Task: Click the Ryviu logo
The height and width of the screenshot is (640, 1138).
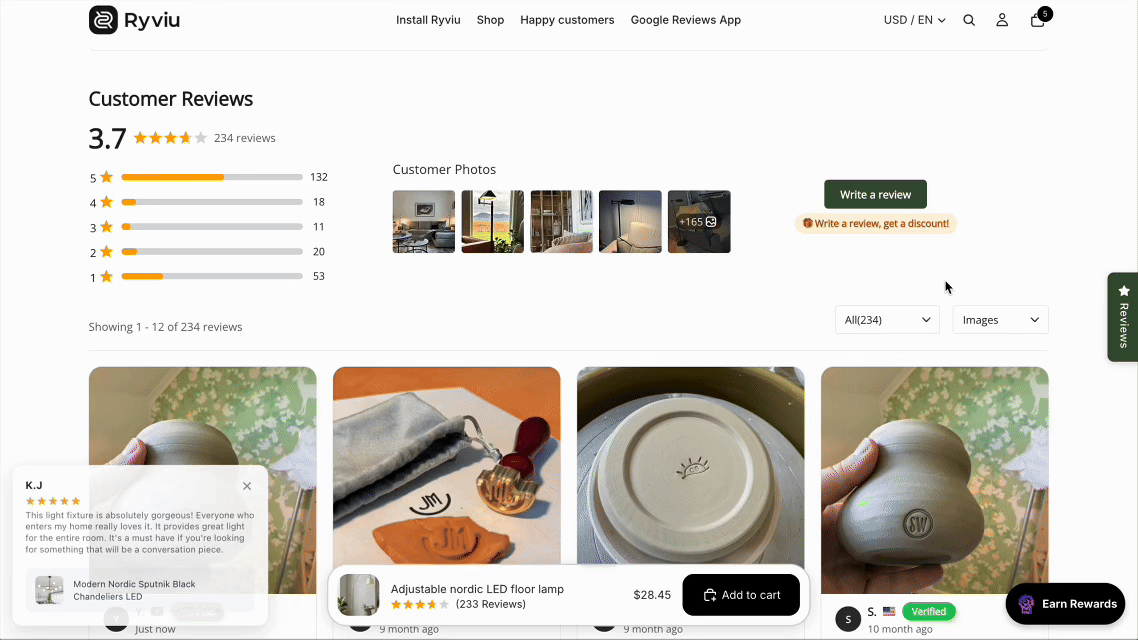Action: [x=134, y=20]
